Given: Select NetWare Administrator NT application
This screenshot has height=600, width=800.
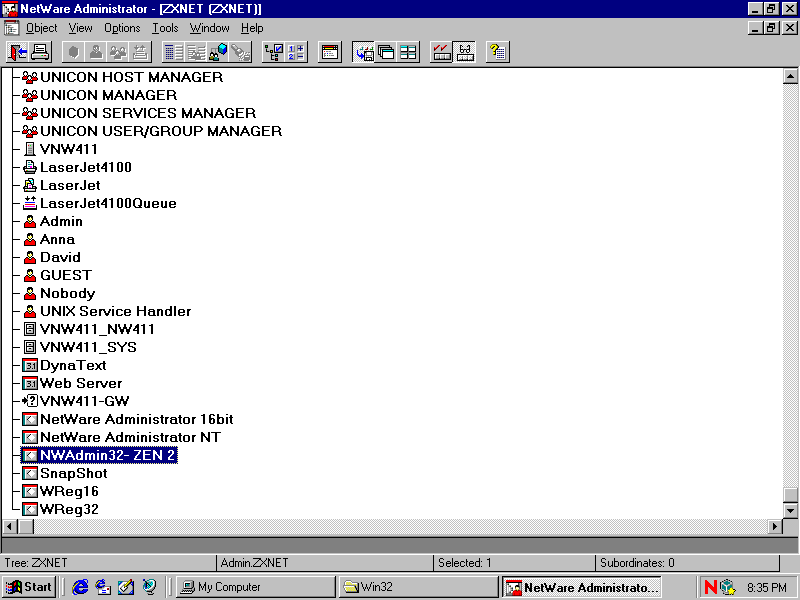Looking at the screenshot, I should [131, 437].
